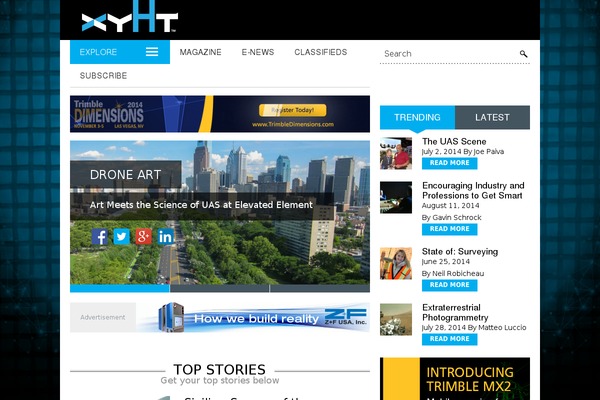Image resolution: width=600 pixels, height=400 pixels.
Task: Go to the Magazine page
Action: coord(201,52)
